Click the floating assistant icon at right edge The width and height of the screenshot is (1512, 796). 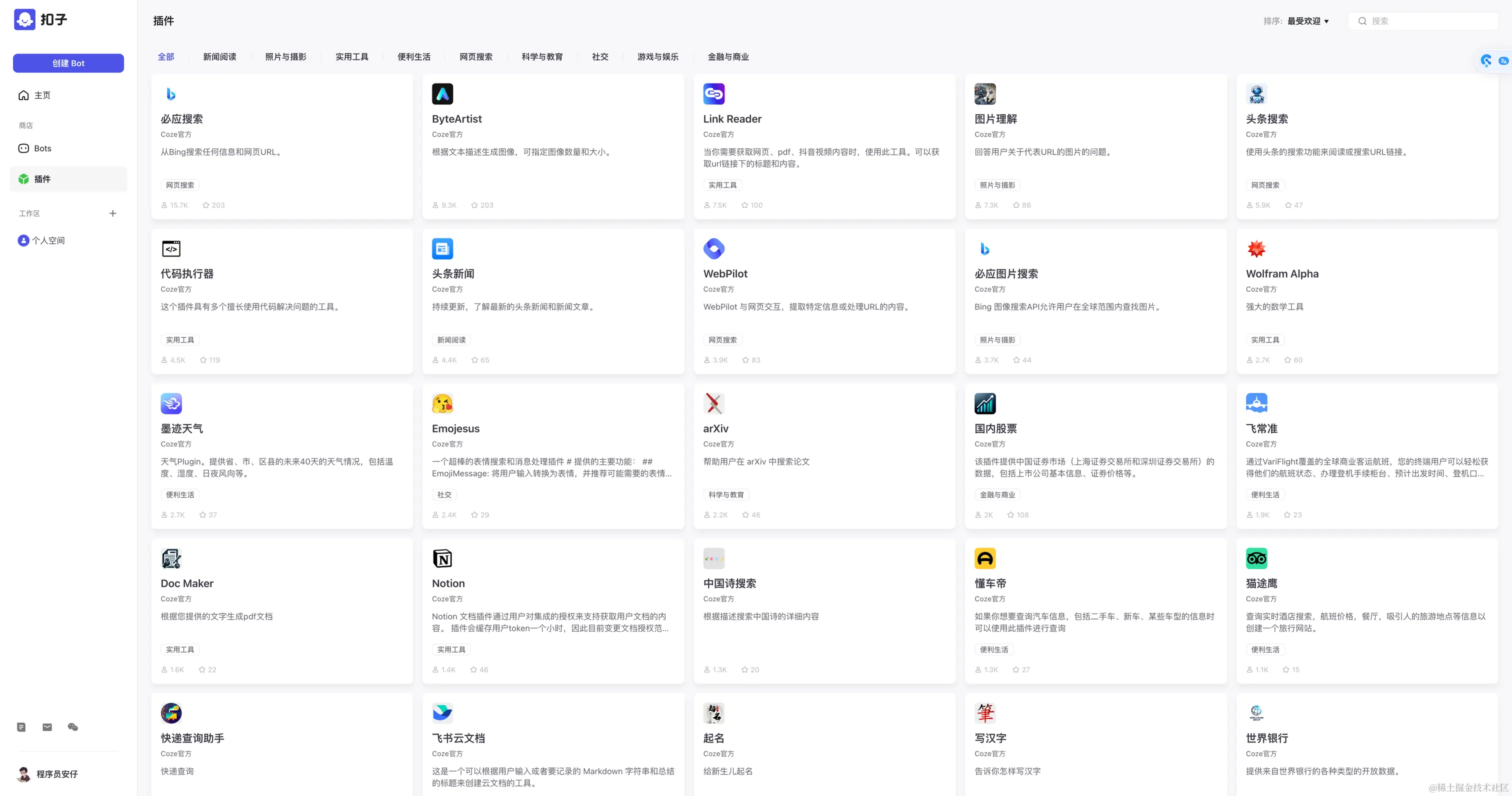point(1486,60)
